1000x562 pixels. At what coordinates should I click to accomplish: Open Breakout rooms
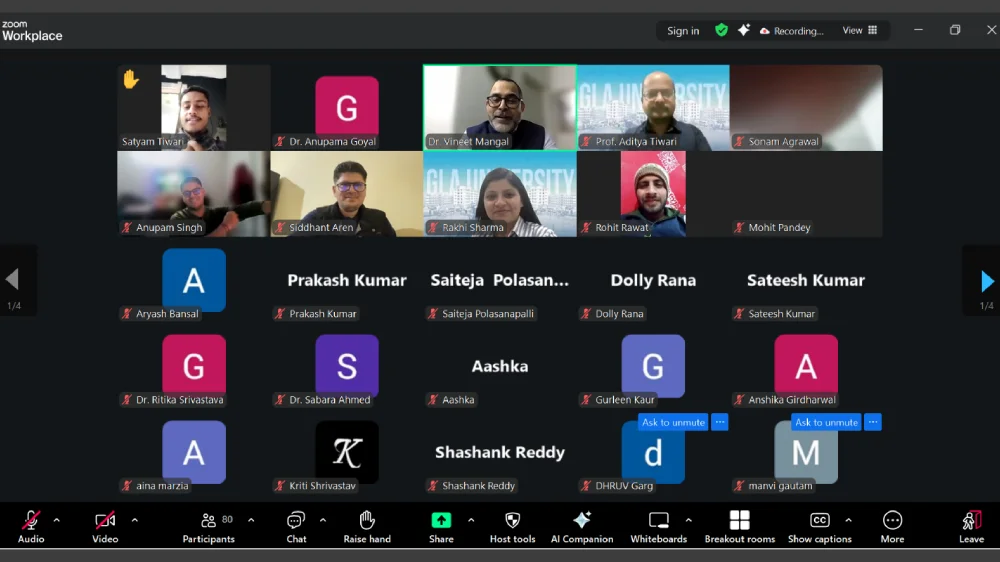click(739, 526)
